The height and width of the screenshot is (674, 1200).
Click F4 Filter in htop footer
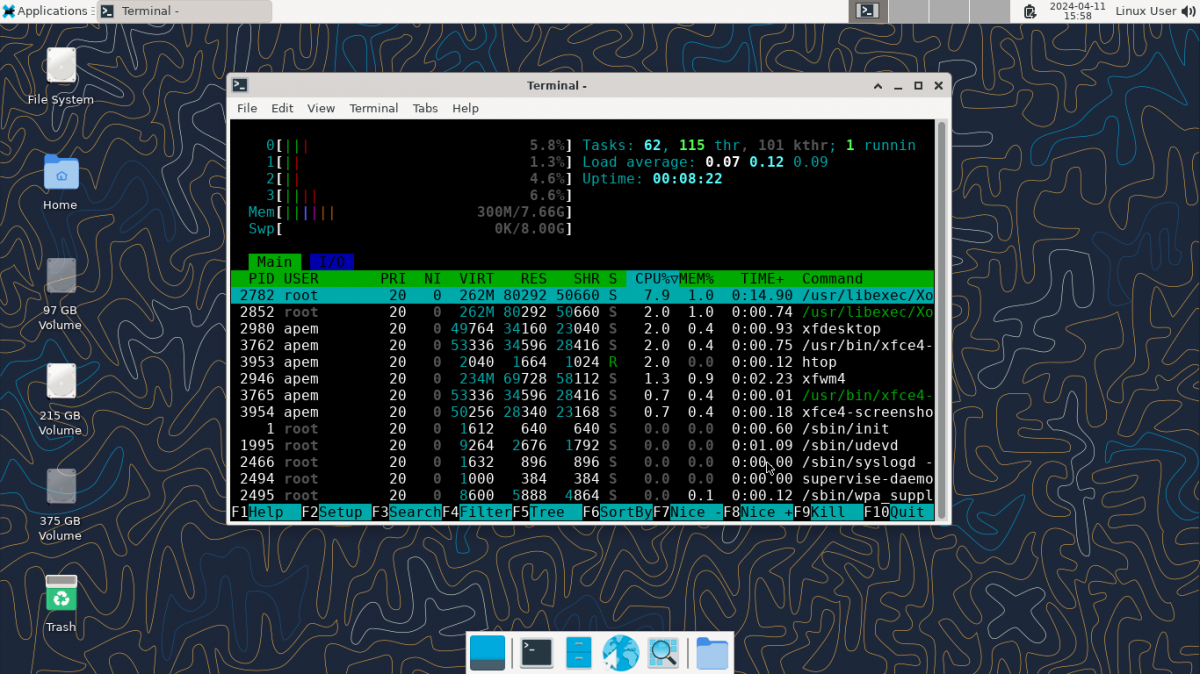[x=477, y=512]
